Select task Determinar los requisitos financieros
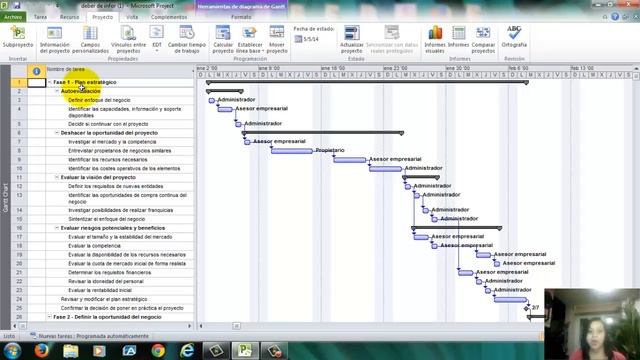This screenshot has width=640, height=360. (109, 273)
